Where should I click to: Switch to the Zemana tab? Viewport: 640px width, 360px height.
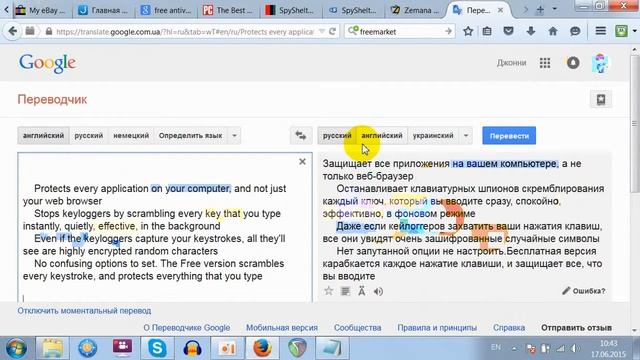[x=415, y=10]
